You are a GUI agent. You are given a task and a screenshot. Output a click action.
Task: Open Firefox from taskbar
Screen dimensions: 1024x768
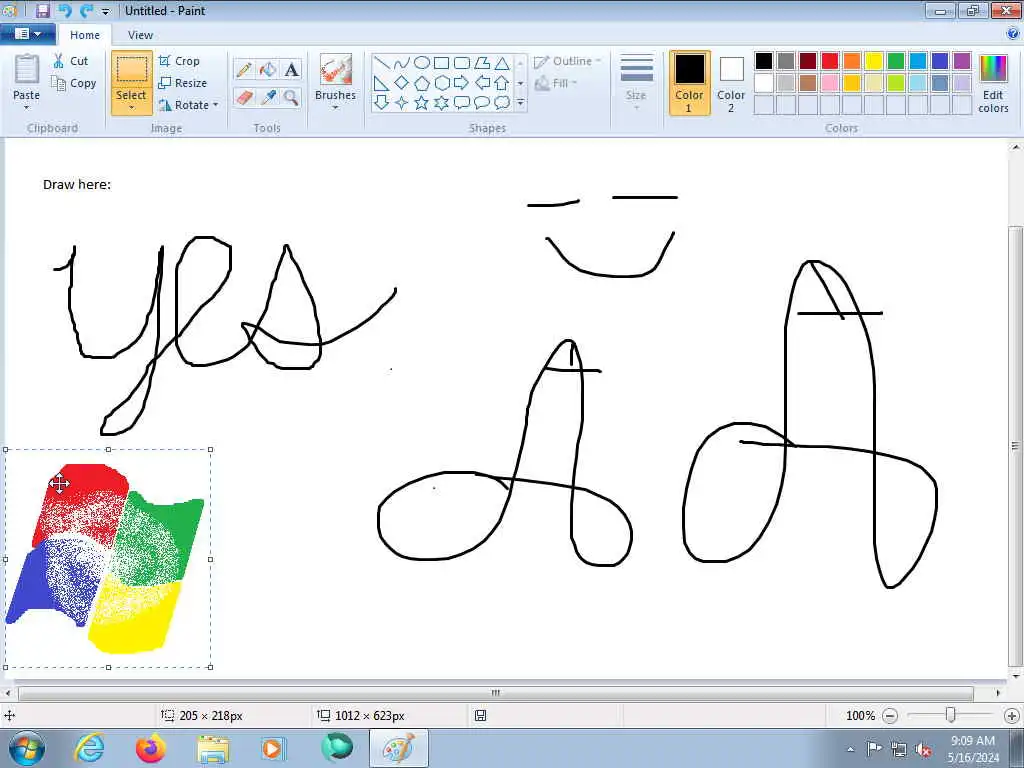click(151, 748)
